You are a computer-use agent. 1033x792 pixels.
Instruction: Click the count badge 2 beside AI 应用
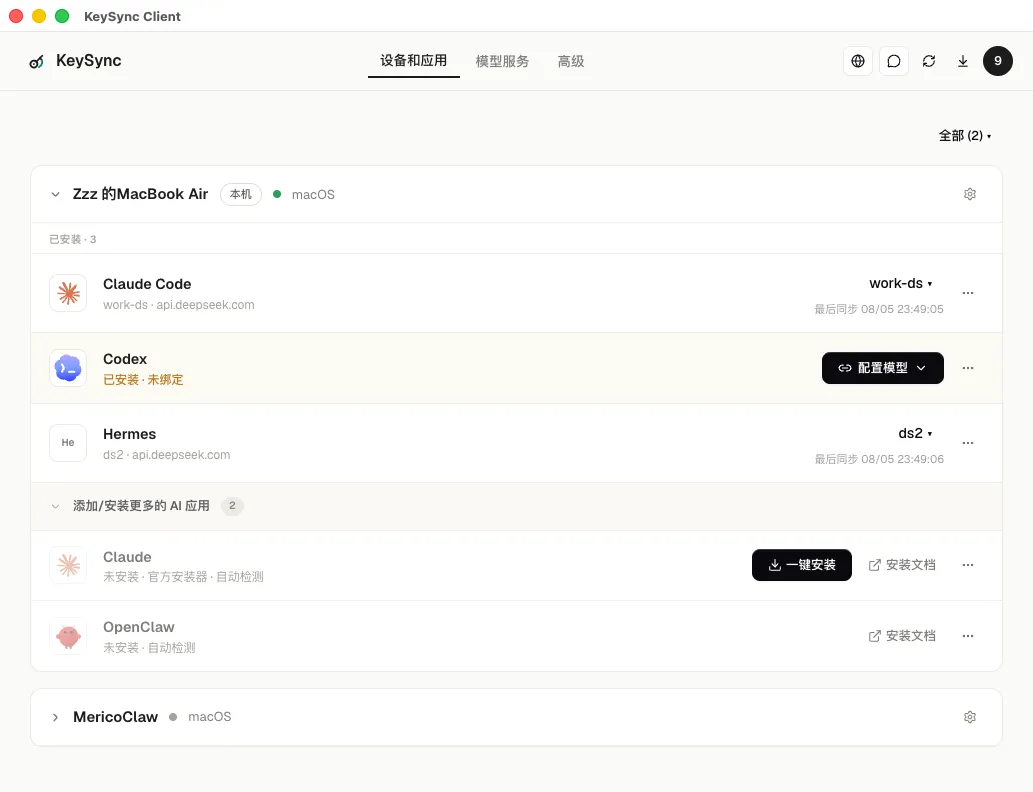pos(232,506)
